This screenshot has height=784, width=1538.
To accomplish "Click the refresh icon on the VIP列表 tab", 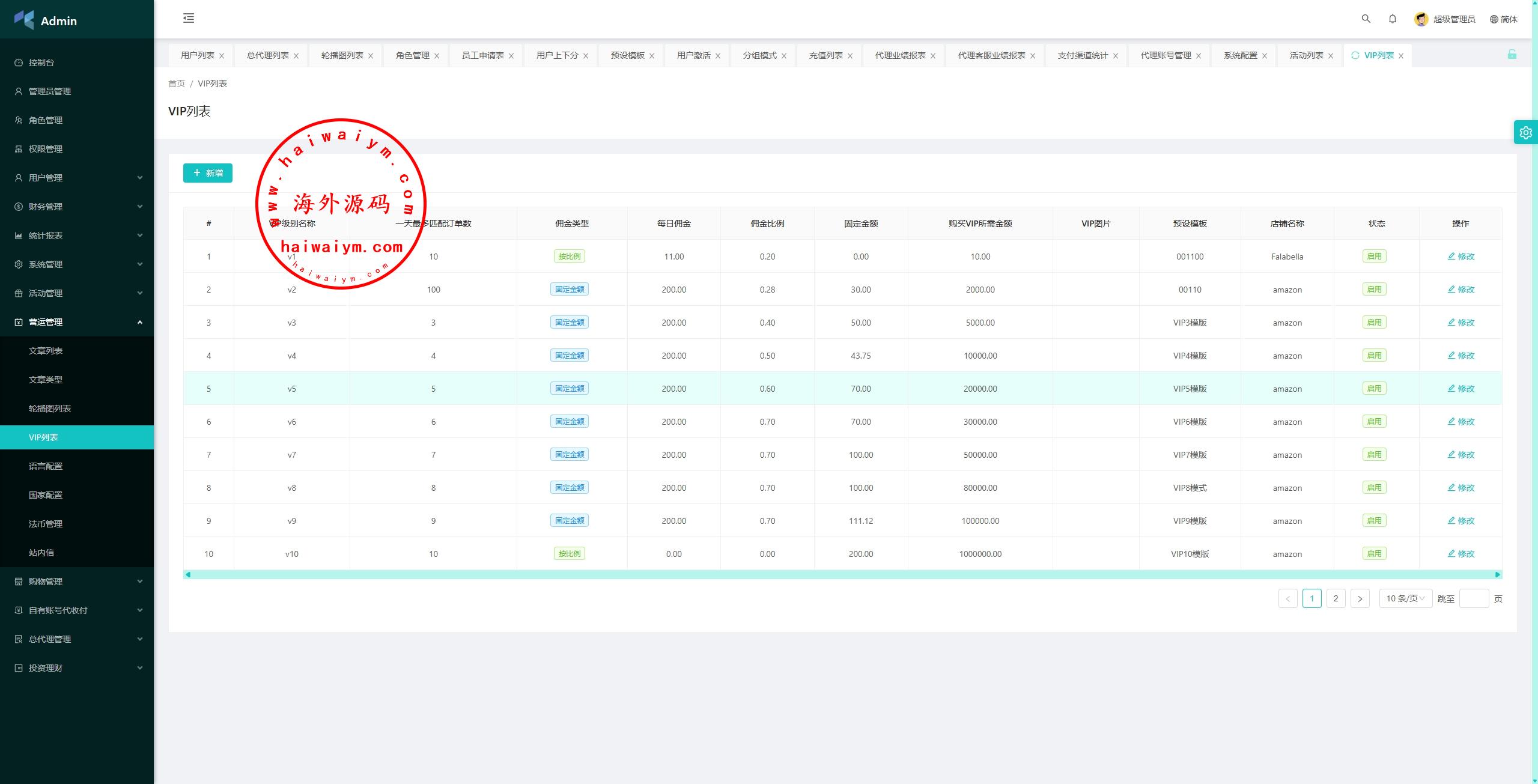I will 1355,55.
